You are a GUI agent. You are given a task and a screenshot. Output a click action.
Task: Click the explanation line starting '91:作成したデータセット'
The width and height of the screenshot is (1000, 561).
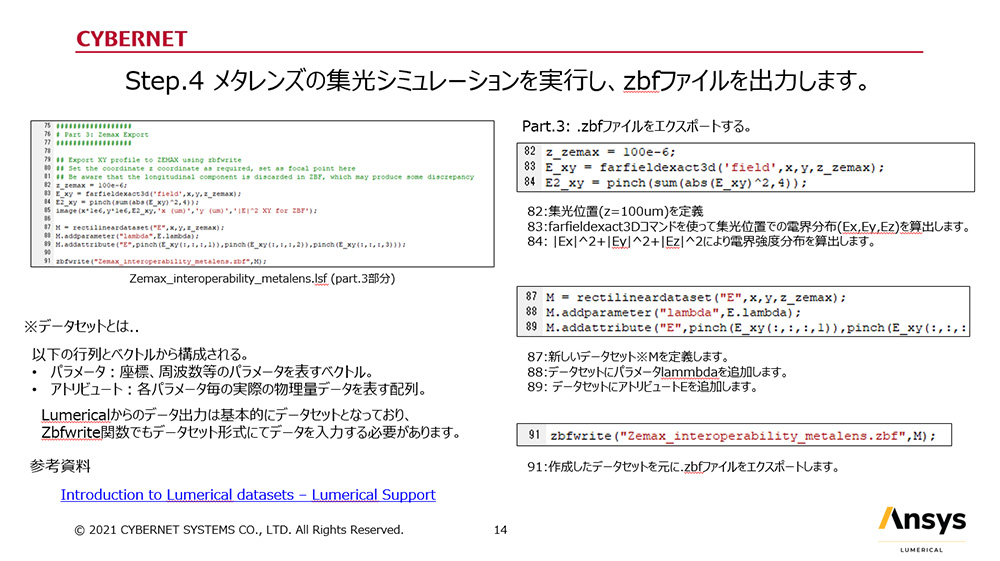683,467
